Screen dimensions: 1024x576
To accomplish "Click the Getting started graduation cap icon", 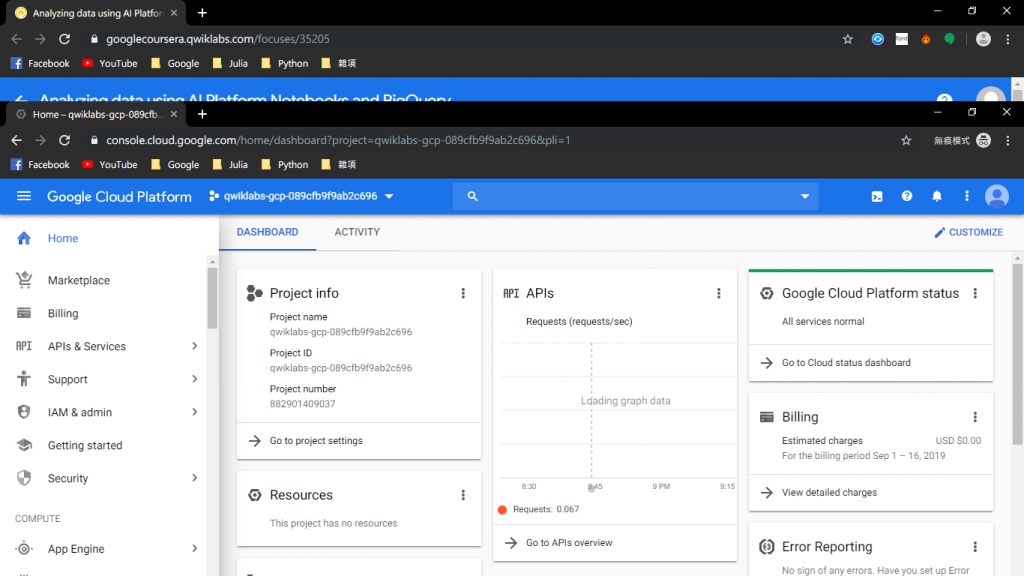I will (24, 445).
